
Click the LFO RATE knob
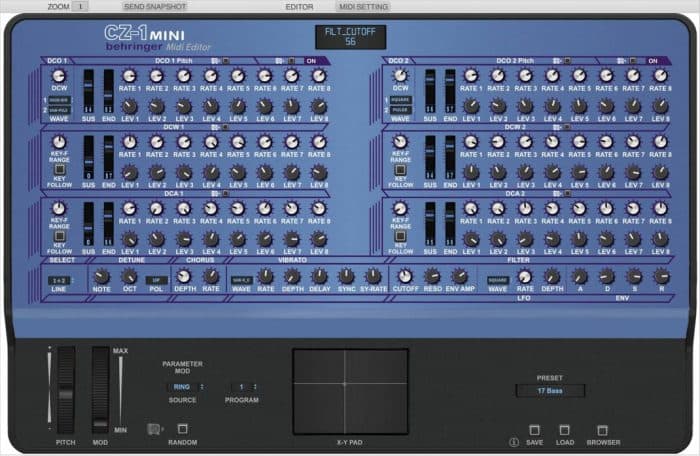coord(525,276)
